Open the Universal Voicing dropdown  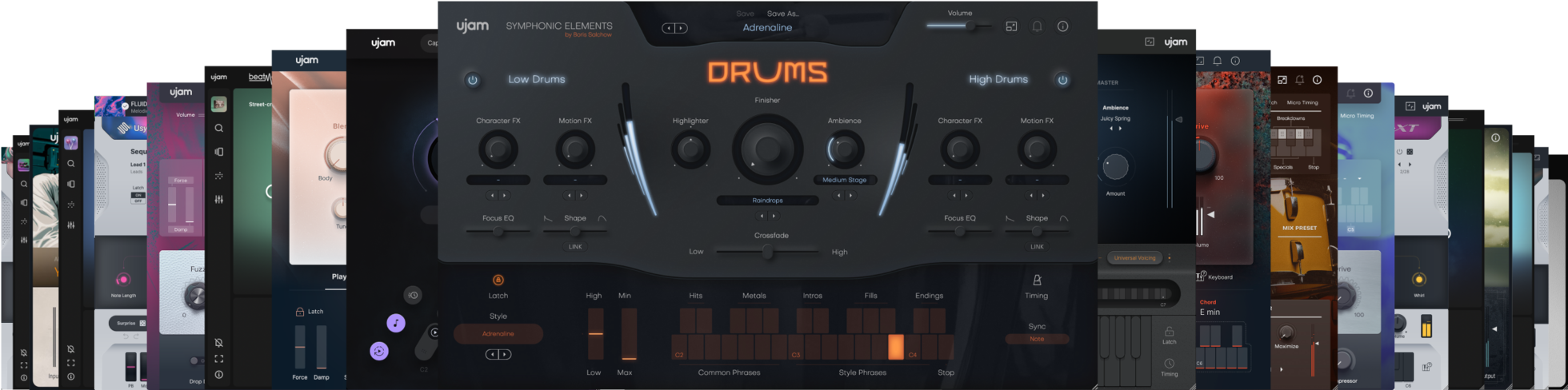[x=1134, y=258]
